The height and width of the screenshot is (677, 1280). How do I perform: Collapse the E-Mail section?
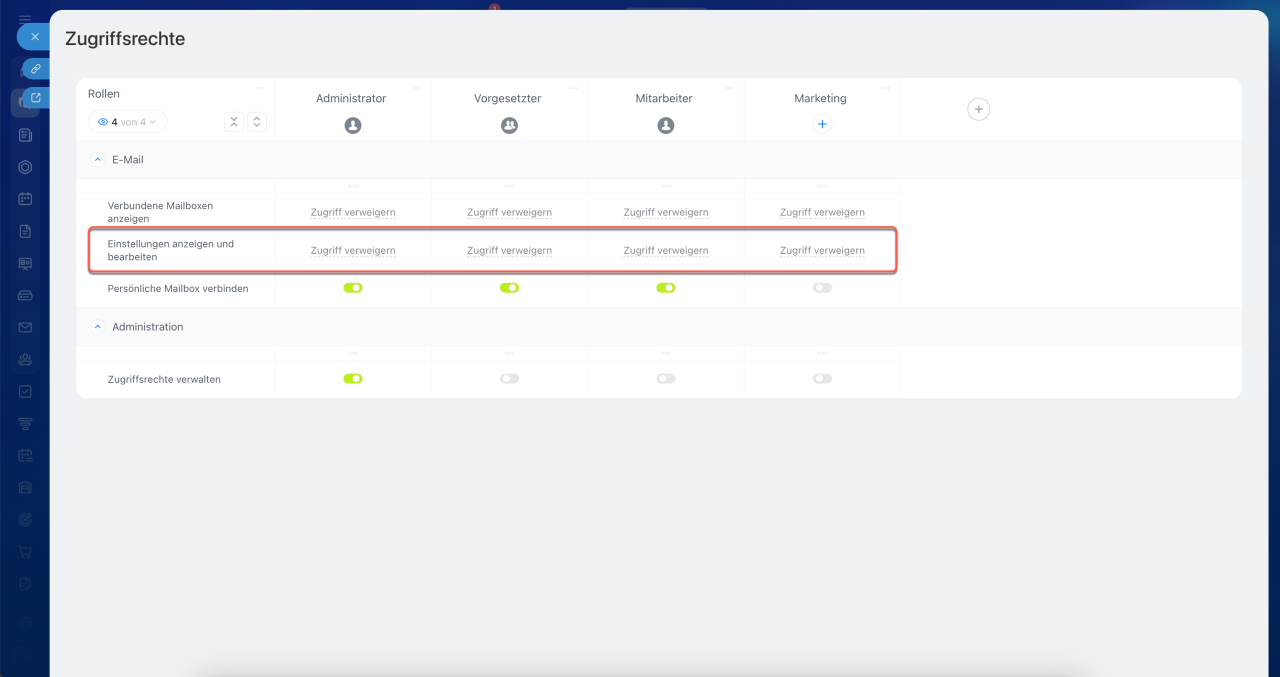coord(98,160)
